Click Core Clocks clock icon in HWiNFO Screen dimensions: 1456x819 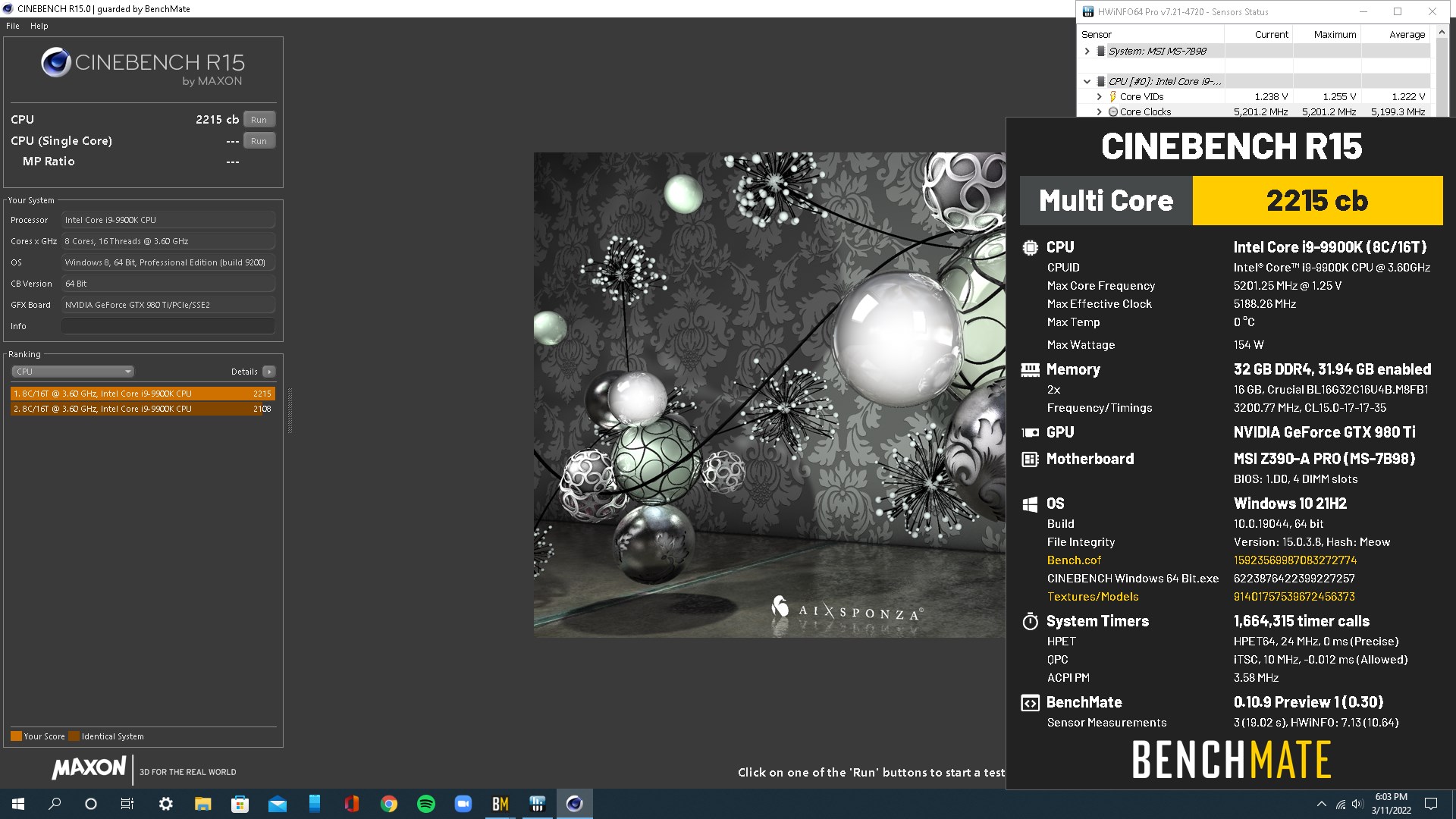coord(1112,111)
